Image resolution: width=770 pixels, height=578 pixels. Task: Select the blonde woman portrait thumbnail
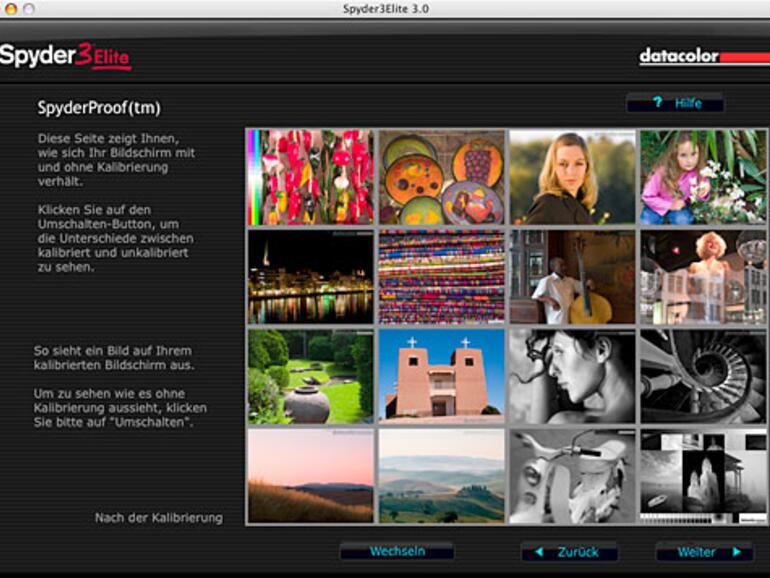(573, 177)
